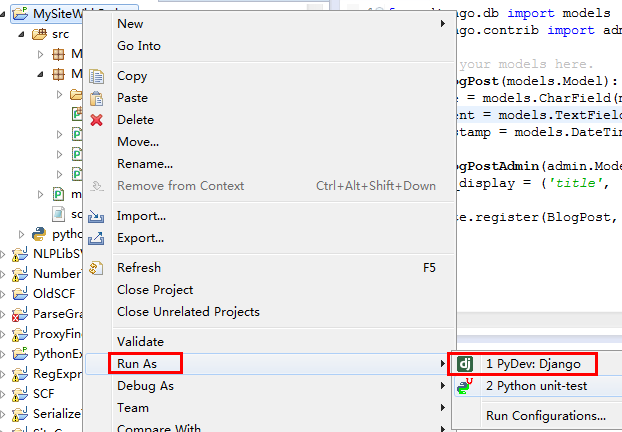This screenshot has height=432, width=622.
Task: Select Run Configurations... in submenu
Action: coord(545,416)
